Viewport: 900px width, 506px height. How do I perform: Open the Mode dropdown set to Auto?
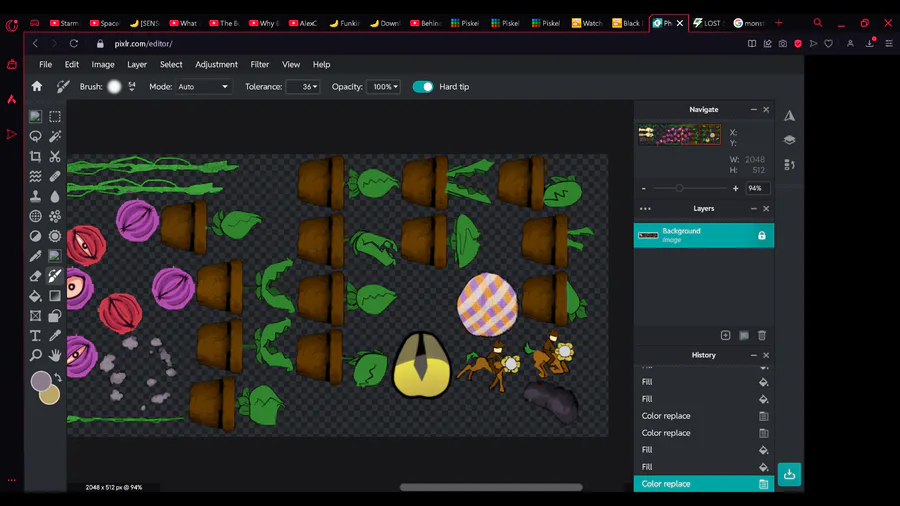(203, 87)
